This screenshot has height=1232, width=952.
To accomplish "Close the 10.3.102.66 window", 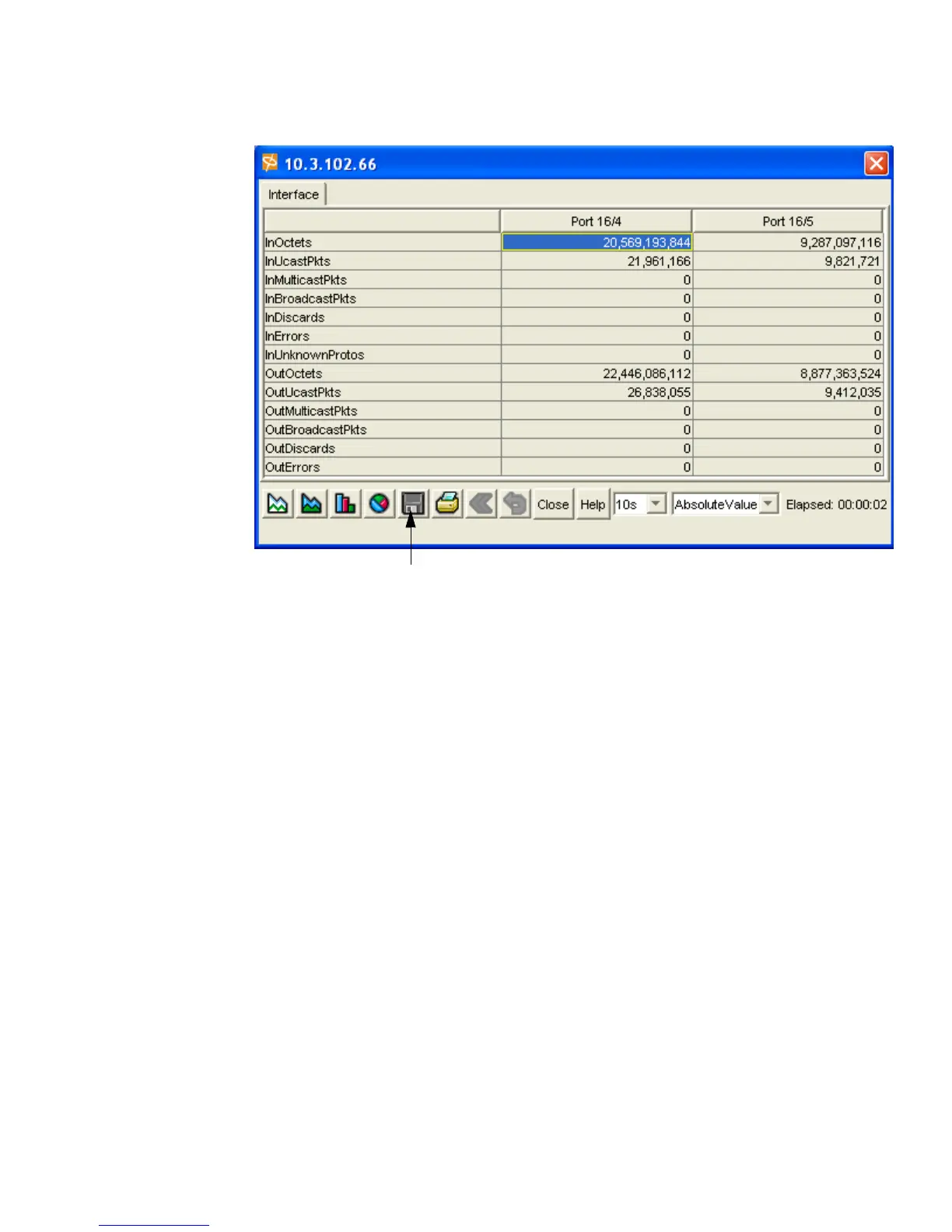I will [x=876, y=163].
